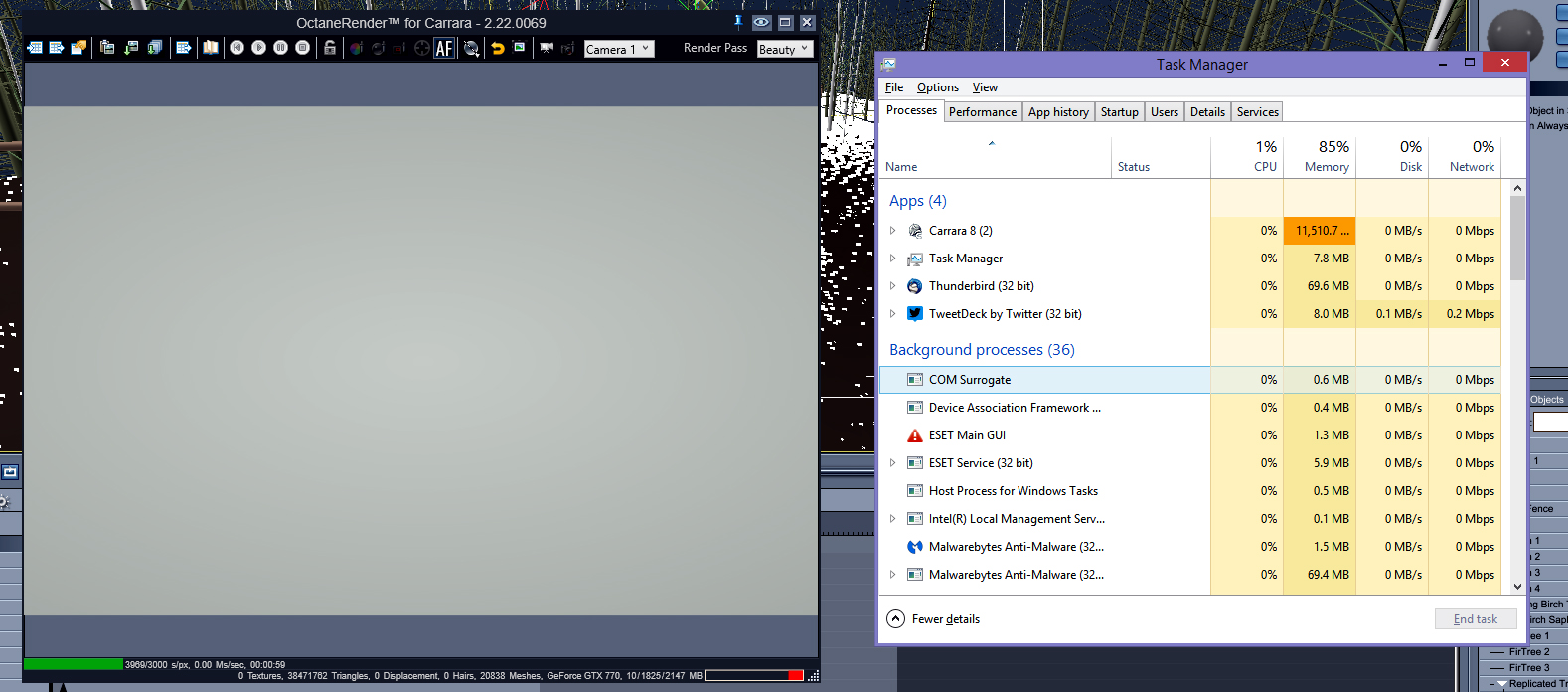Click the video camera icon in Octane toolbar
This screenshot has height=692, width=1568.
[546, 48]
